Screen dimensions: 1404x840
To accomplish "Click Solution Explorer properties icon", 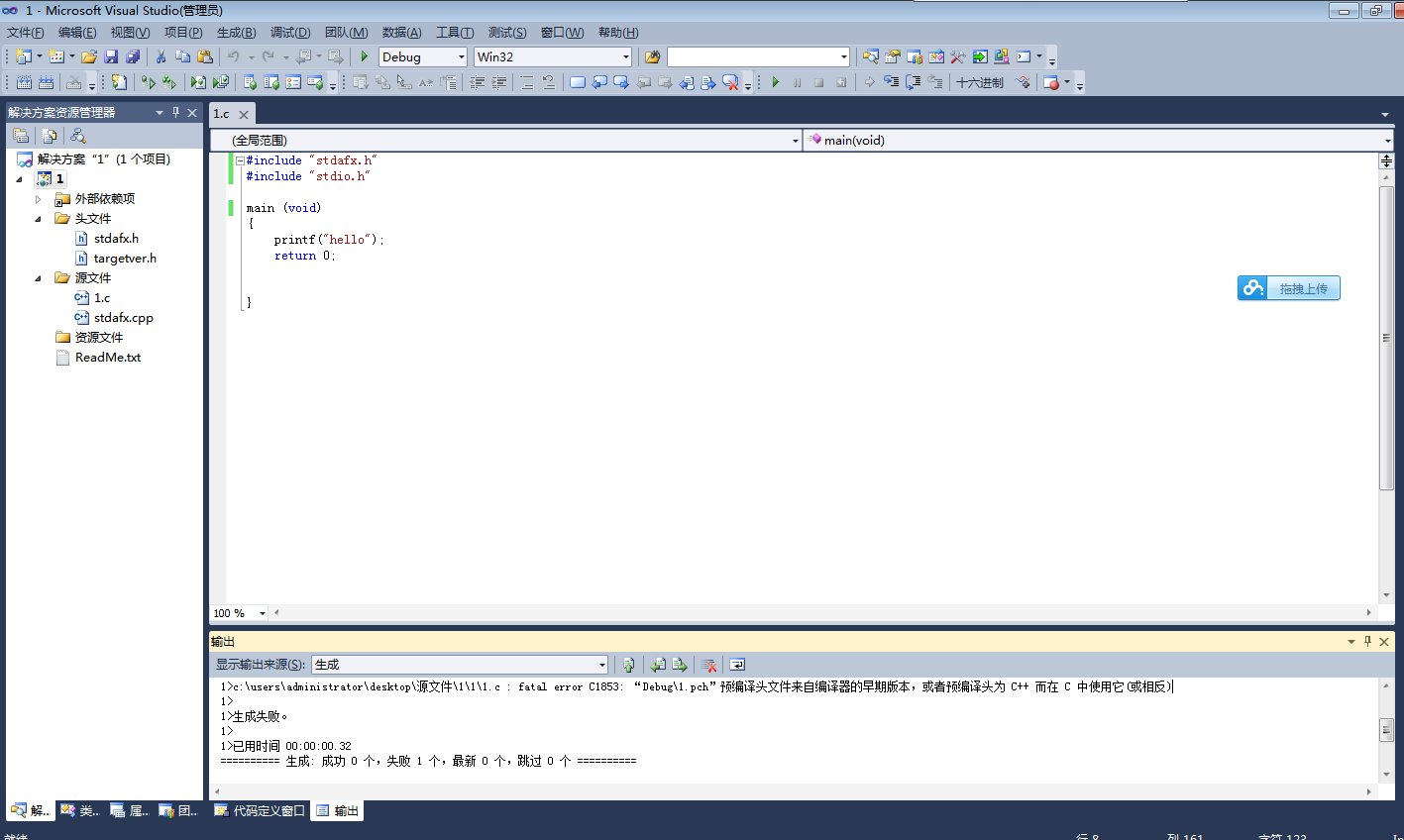I will click(21, 136).
